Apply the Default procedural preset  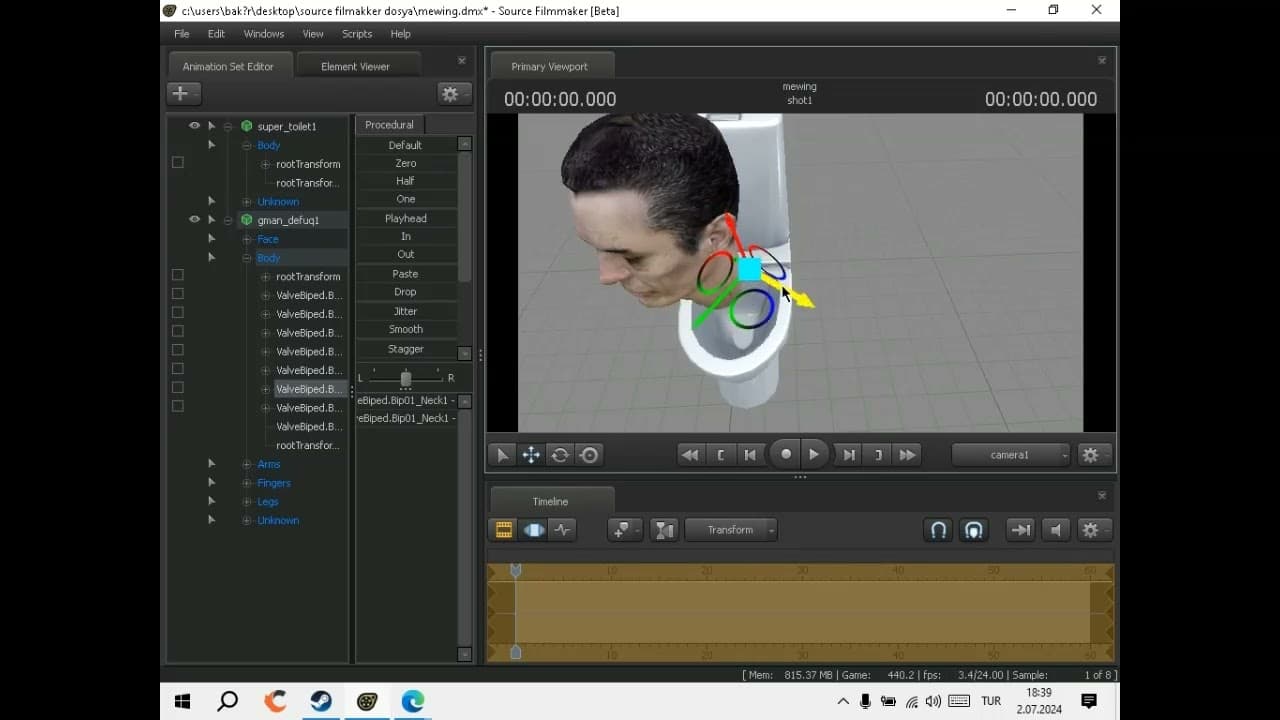tap(406, 145)
